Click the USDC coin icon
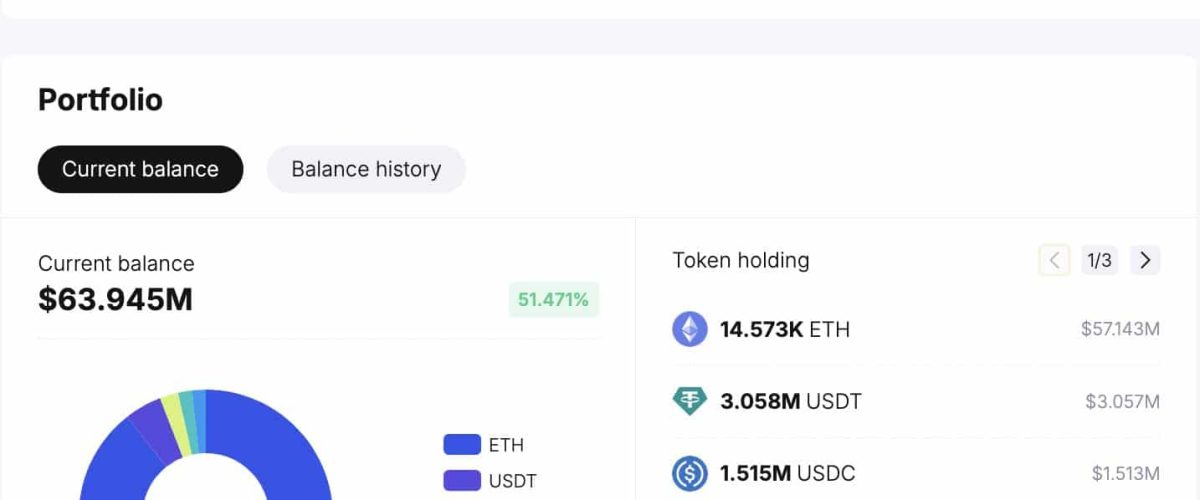This screenshot has width=1200, height=500. [689, 473]
